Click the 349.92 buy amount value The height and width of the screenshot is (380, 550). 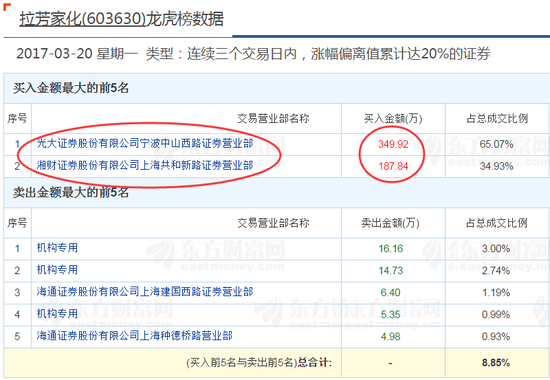(393, 144)
